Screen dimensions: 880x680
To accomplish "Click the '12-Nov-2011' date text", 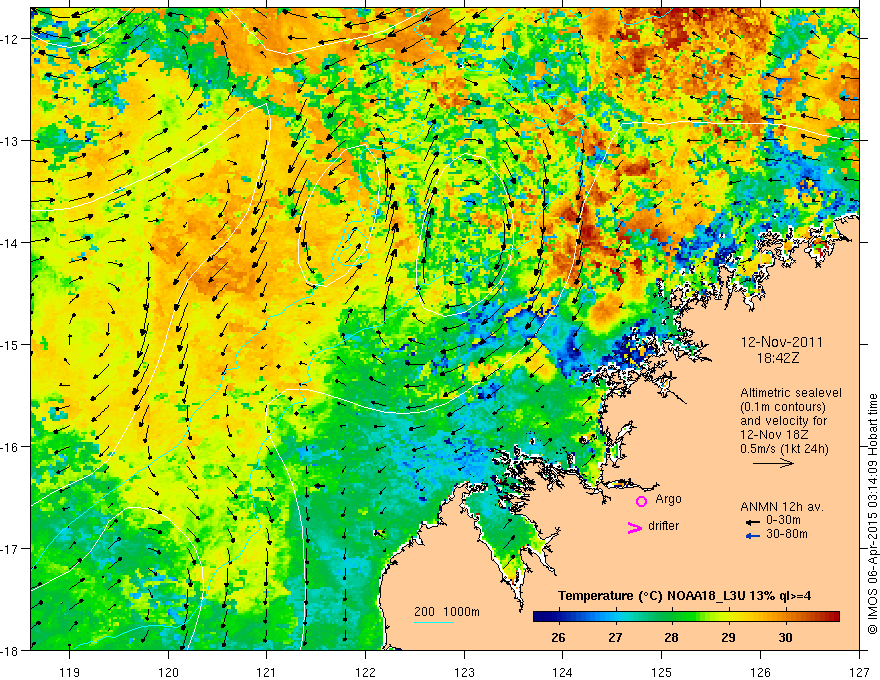I will tap(782, 342).
